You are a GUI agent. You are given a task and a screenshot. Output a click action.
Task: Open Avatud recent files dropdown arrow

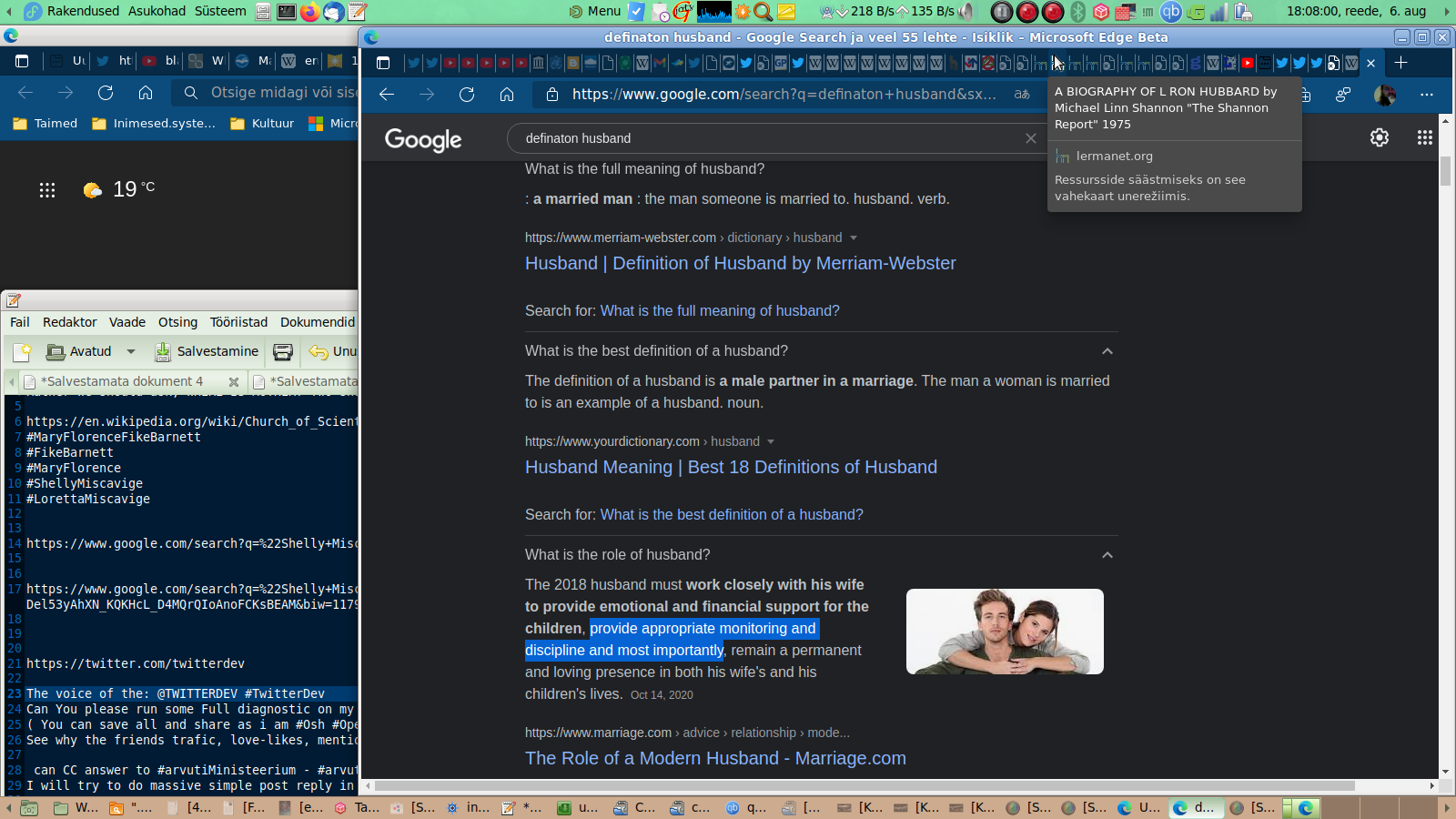pyautogui.click(x=131, y=351)
